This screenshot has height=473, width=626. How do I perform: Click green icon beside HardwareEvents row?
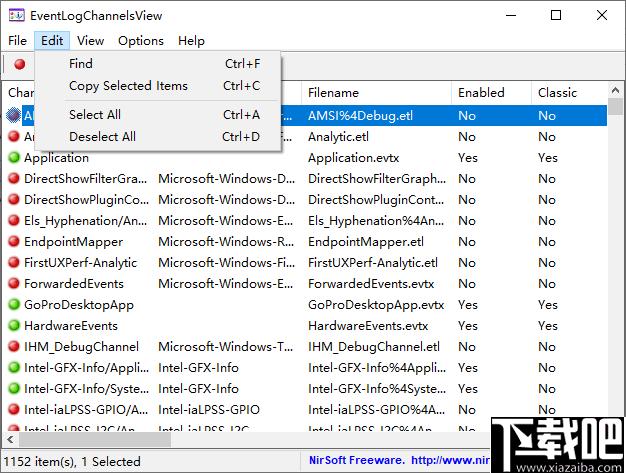[14, 325]
